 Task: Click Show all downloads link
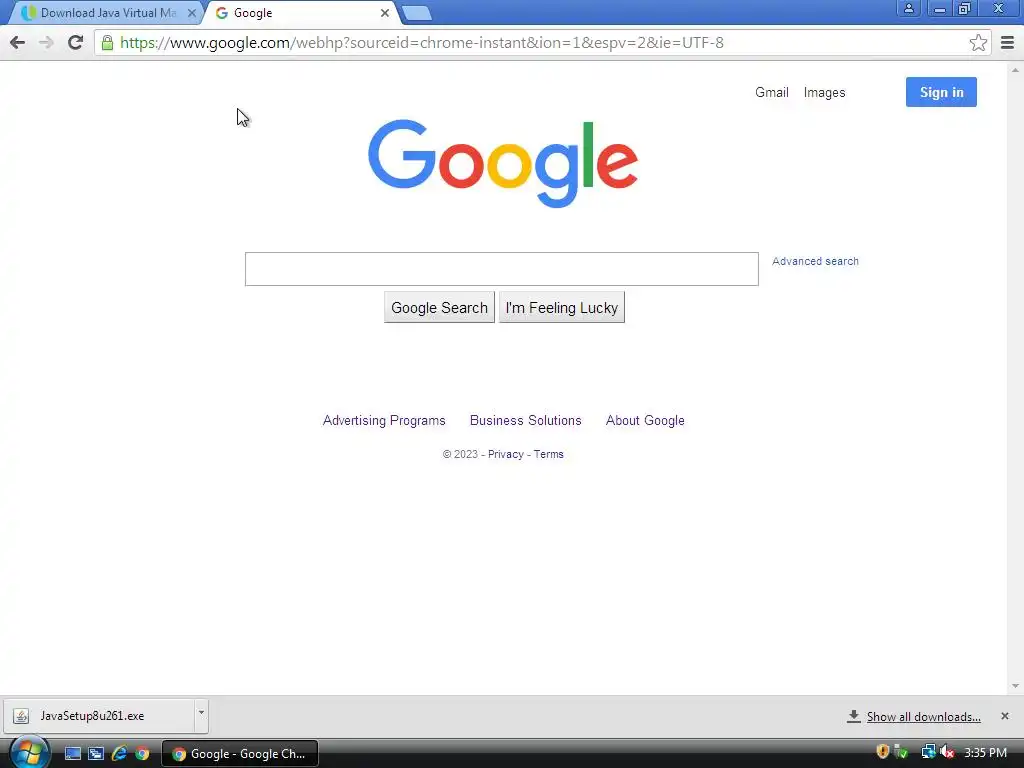coord(923,717)
